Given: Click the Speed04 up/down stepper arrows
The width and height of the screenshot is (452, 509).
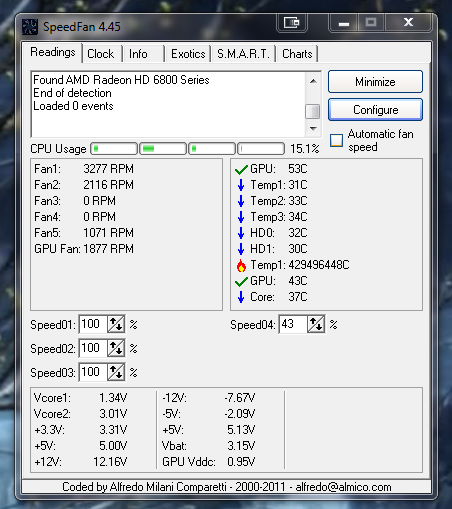Looking at the screenshot, I should (316, 324).
